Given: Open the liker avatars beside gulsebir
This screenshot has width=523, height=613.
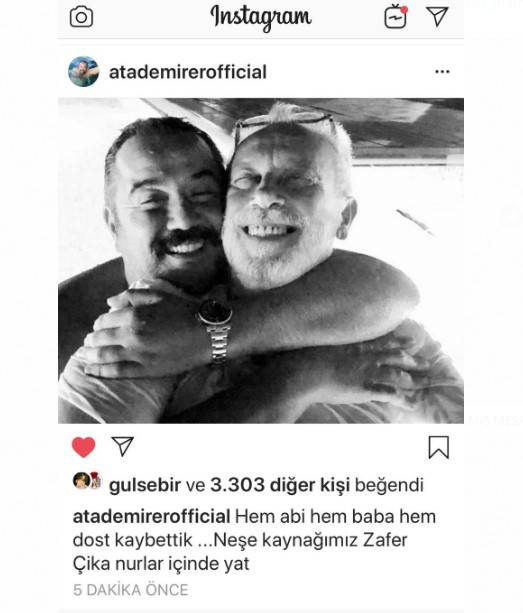Looking at the screenshot, I should pyautogui.click(x=87, y=480).
